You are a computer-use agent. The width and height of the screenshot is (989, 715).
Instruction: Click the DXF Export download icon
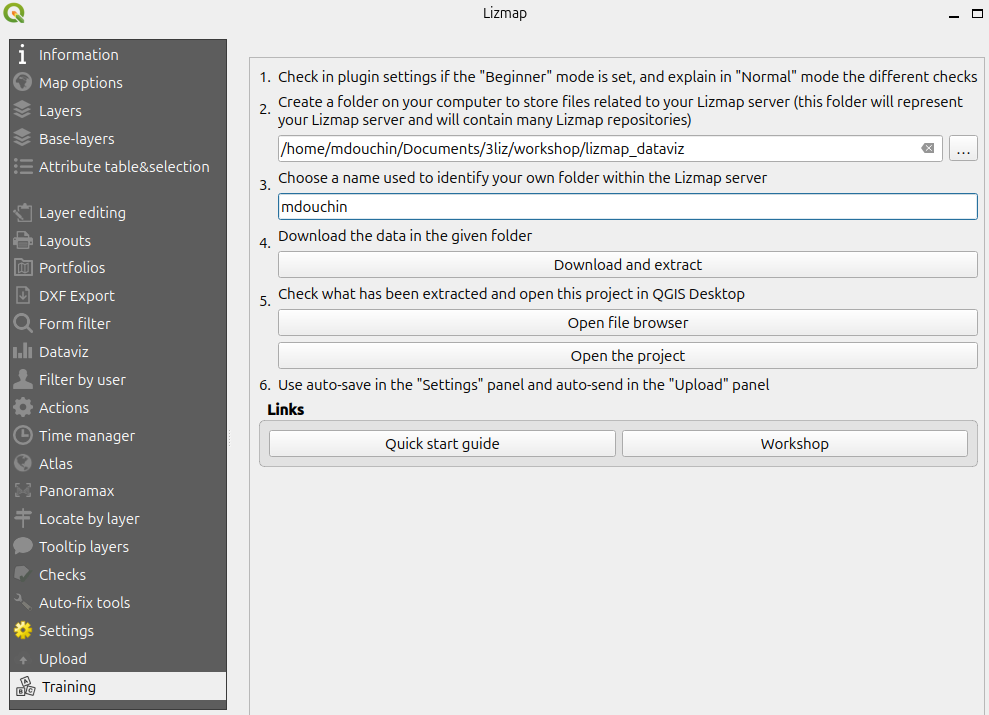coord(23,295)
